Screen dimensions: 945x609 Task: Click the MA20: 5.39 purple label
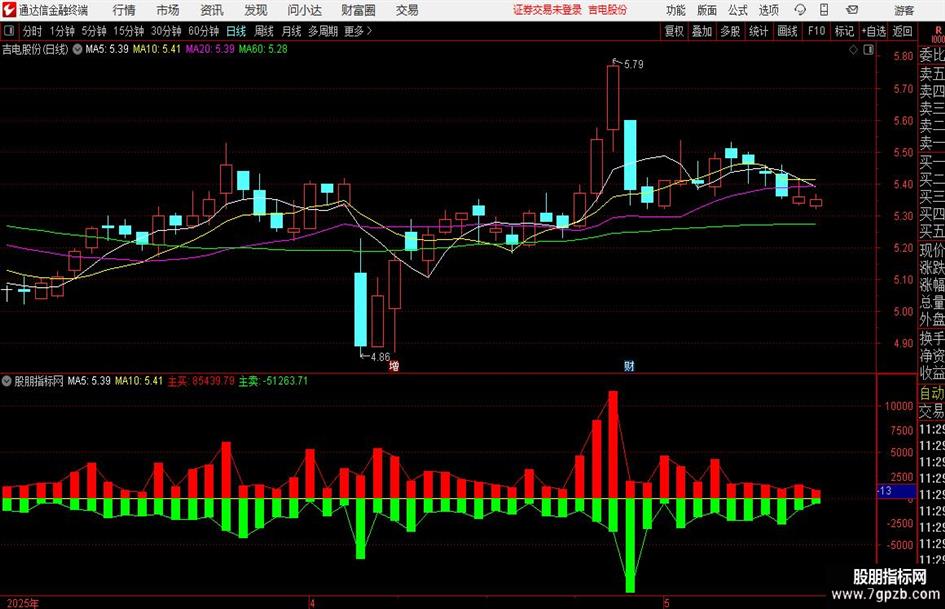click(x=210, y=49)
